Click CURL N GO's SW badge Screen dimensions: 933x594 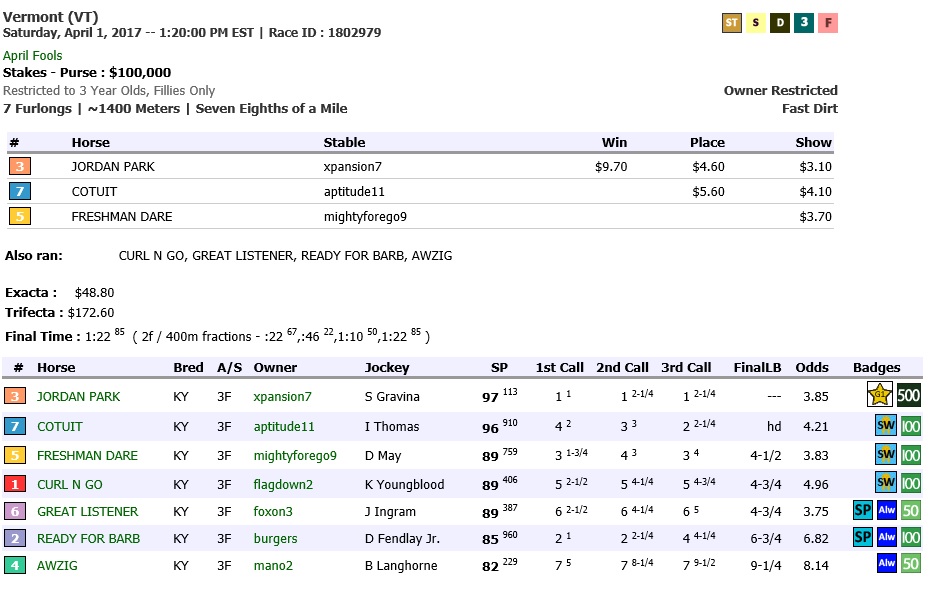pyautogui.click(x=885, y=483)
